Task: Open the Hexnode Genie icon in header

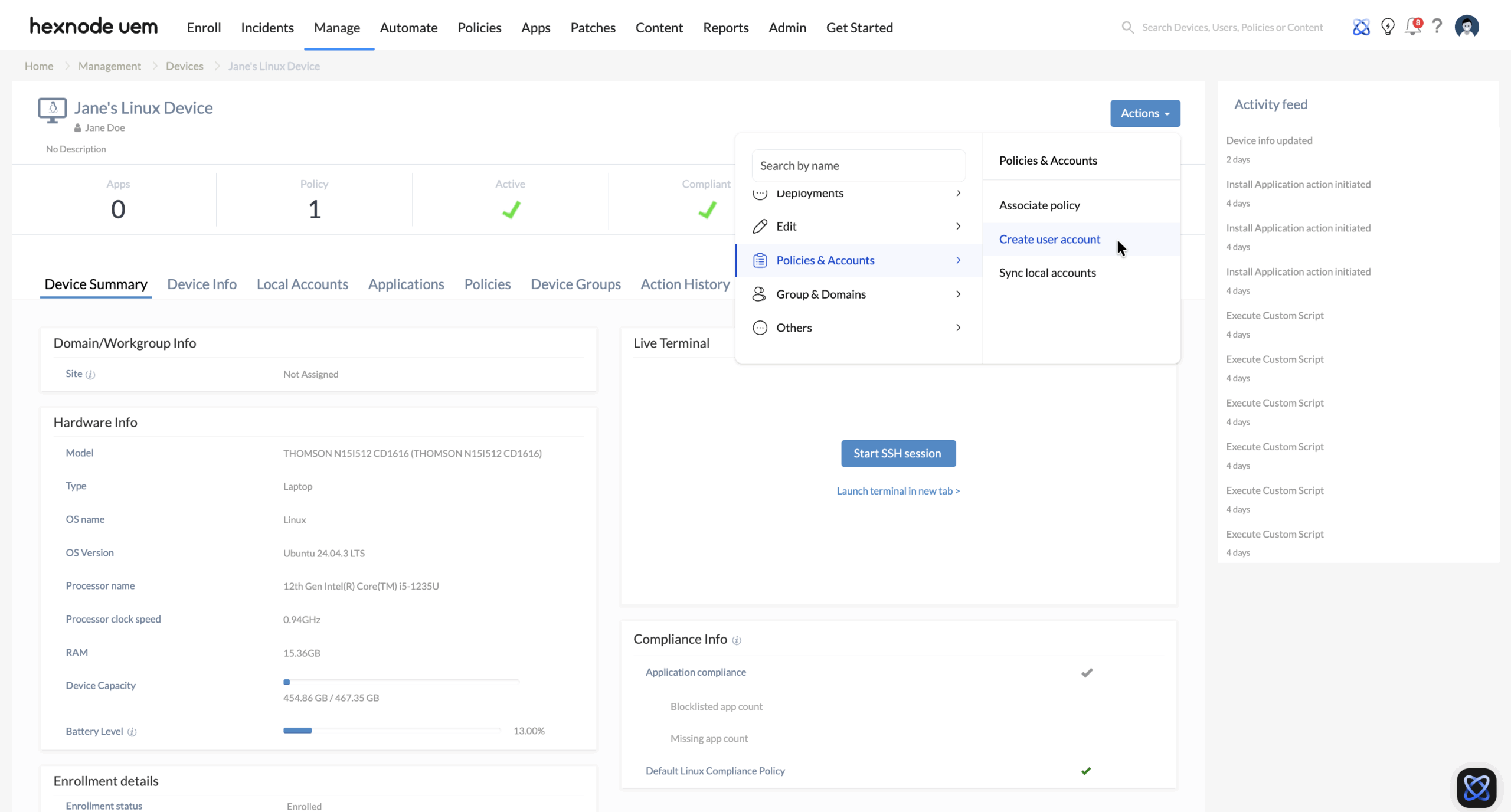Action: [x=1361, y=27]
